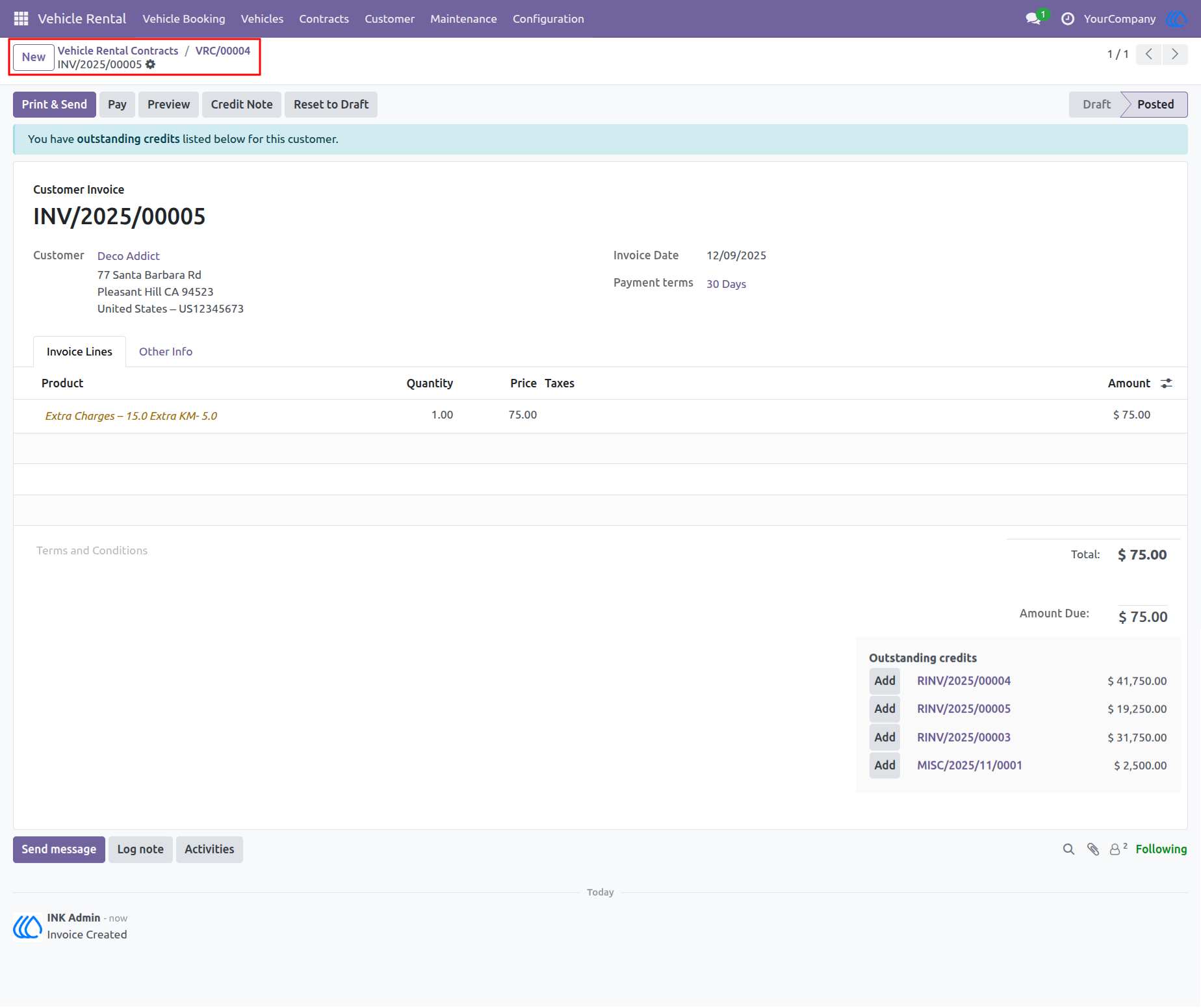Viewport: 1201px width, 1008px height.
Task: Click the chatter search magnifier icon
Action: pyautogui.click(x=1068, y=849)
